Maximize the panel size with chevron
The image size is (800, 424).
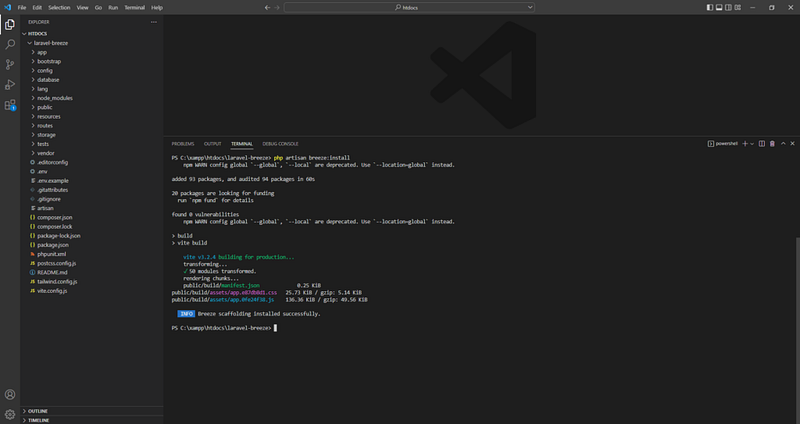coord(783,144)
